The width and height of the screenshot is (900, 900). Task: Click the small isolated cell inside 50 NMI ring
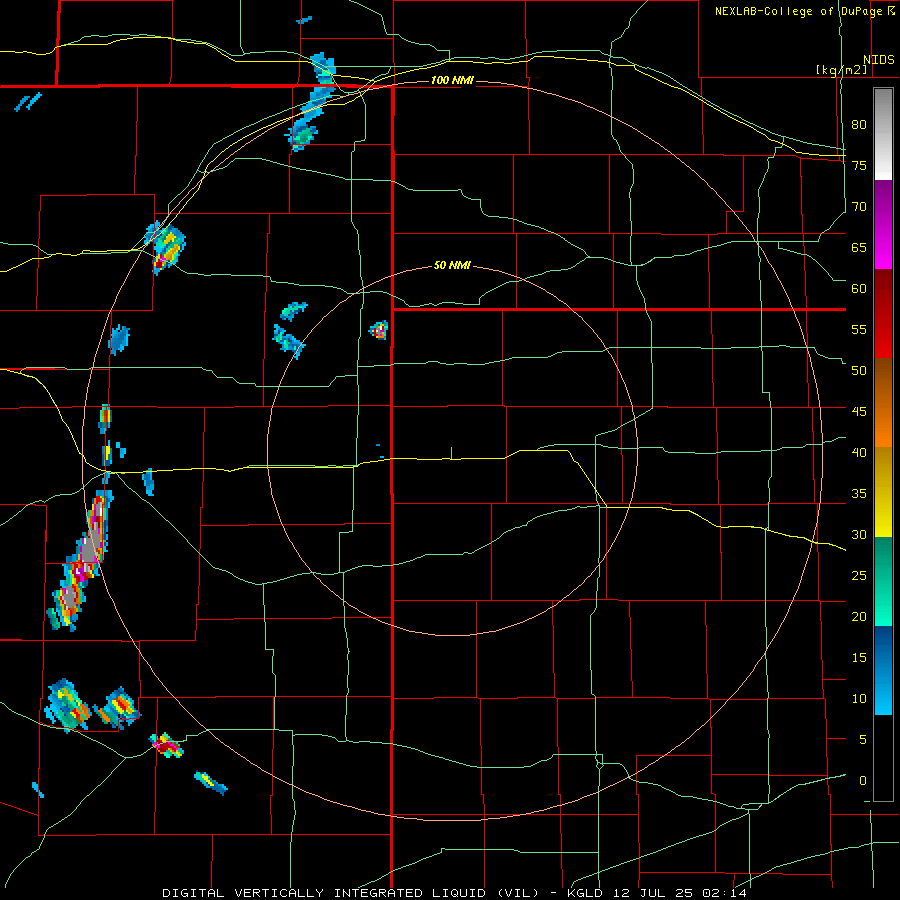coord(379,330)
